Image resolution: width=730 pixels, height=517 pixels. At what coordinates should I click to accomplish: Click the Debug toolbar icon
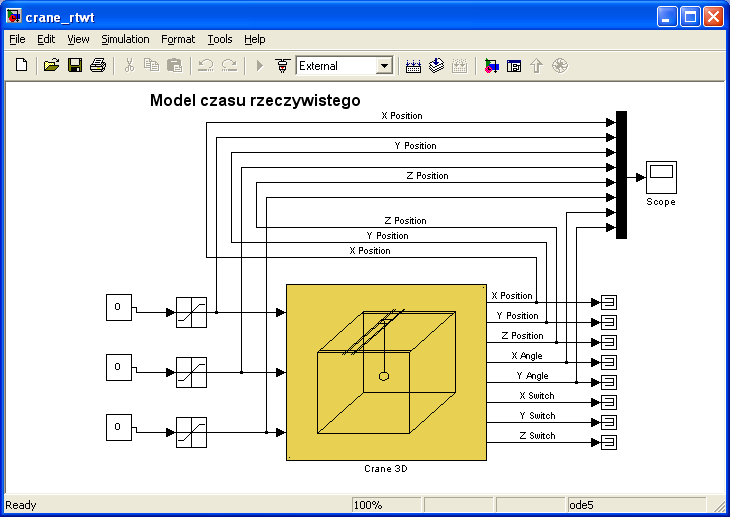pos(560,66)
